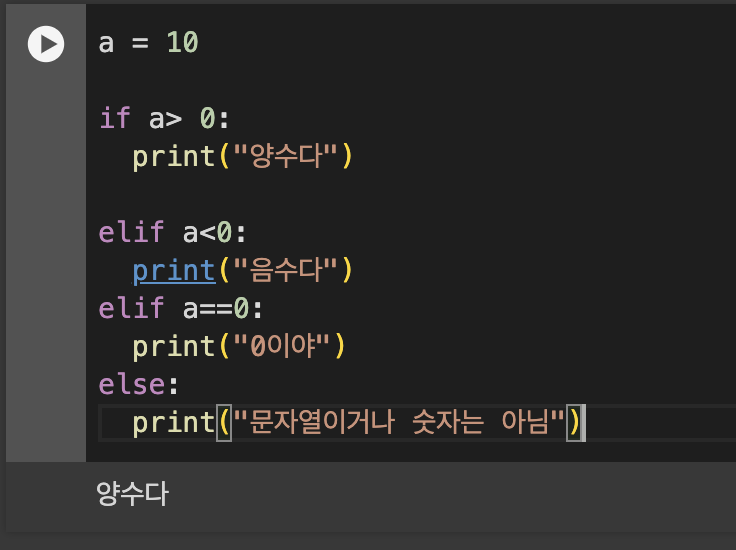
Task: Click the string "음수다" in code
Action: pos(285,270)
